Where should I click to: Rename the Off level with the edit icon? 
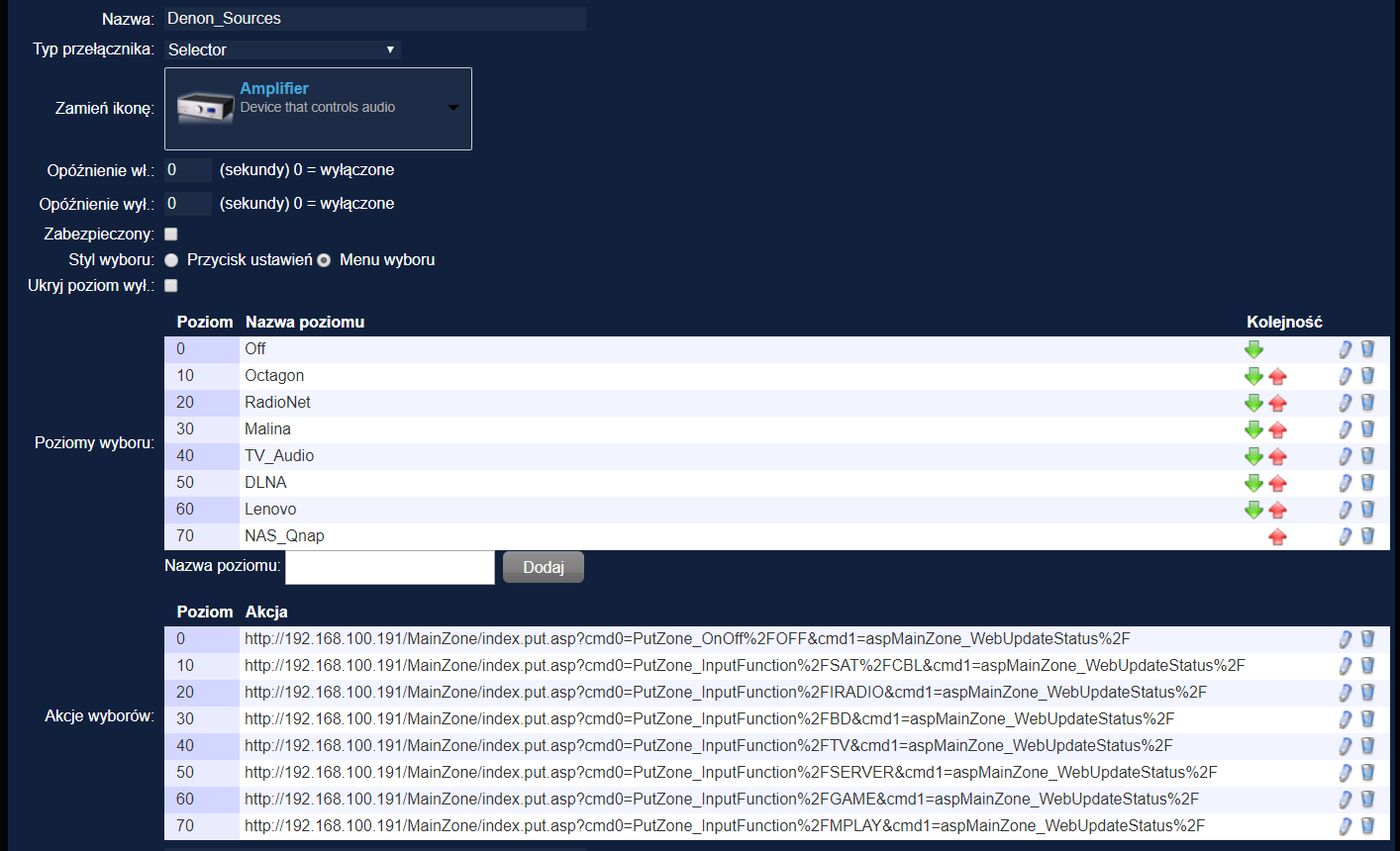pyautogui.click(x=1345, y=349)
